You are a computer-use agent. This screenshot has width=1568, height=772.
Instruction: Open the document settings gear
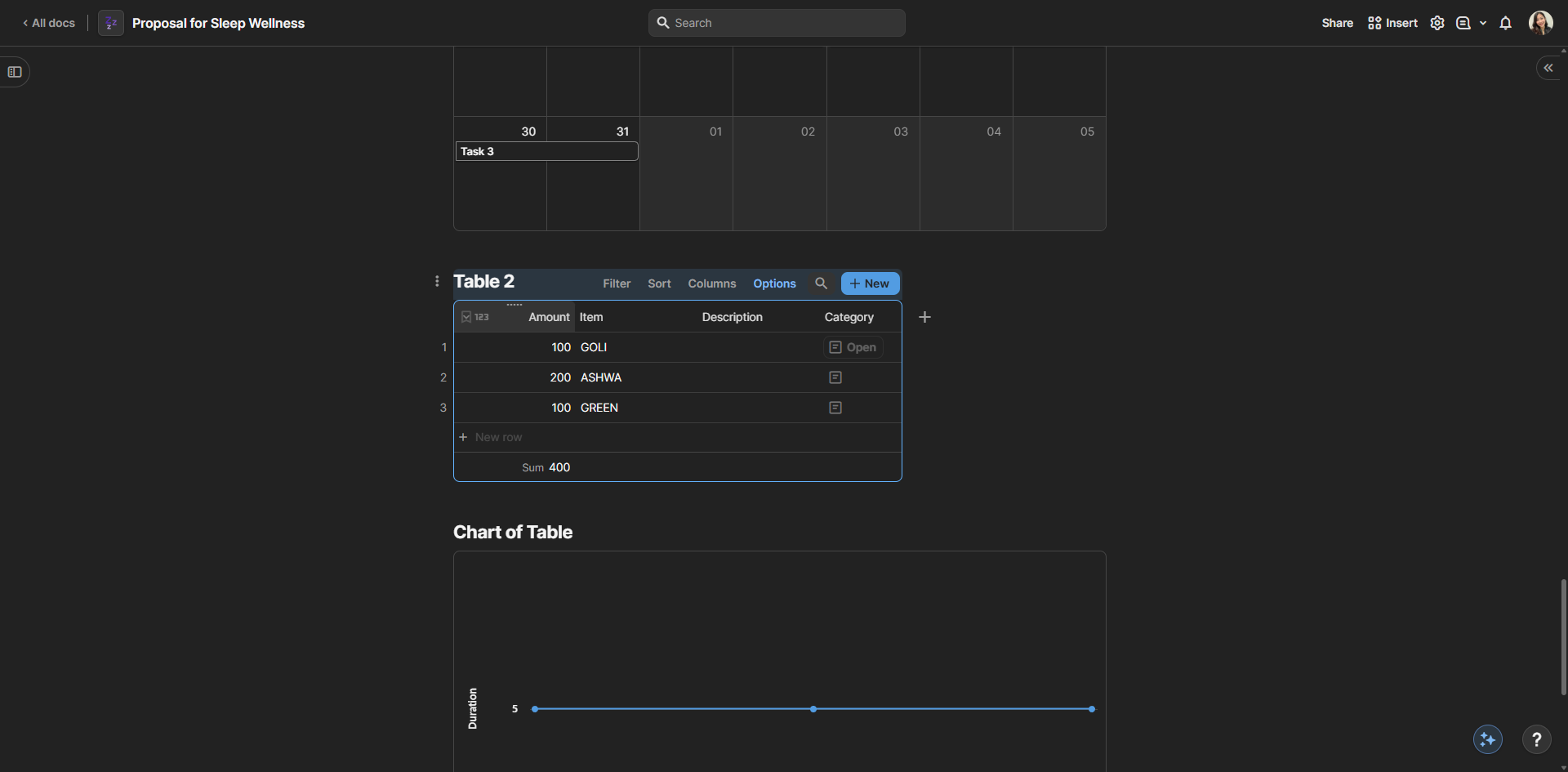[x=1437, y=23]
